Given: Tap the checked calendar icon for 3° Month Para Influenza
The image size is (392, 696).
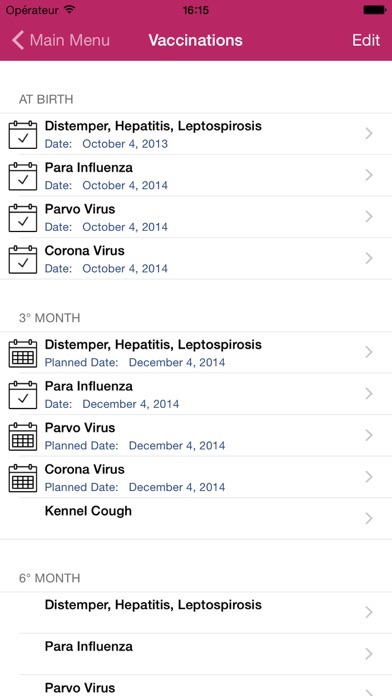Looking at the screenshot, I should point(23,395).
